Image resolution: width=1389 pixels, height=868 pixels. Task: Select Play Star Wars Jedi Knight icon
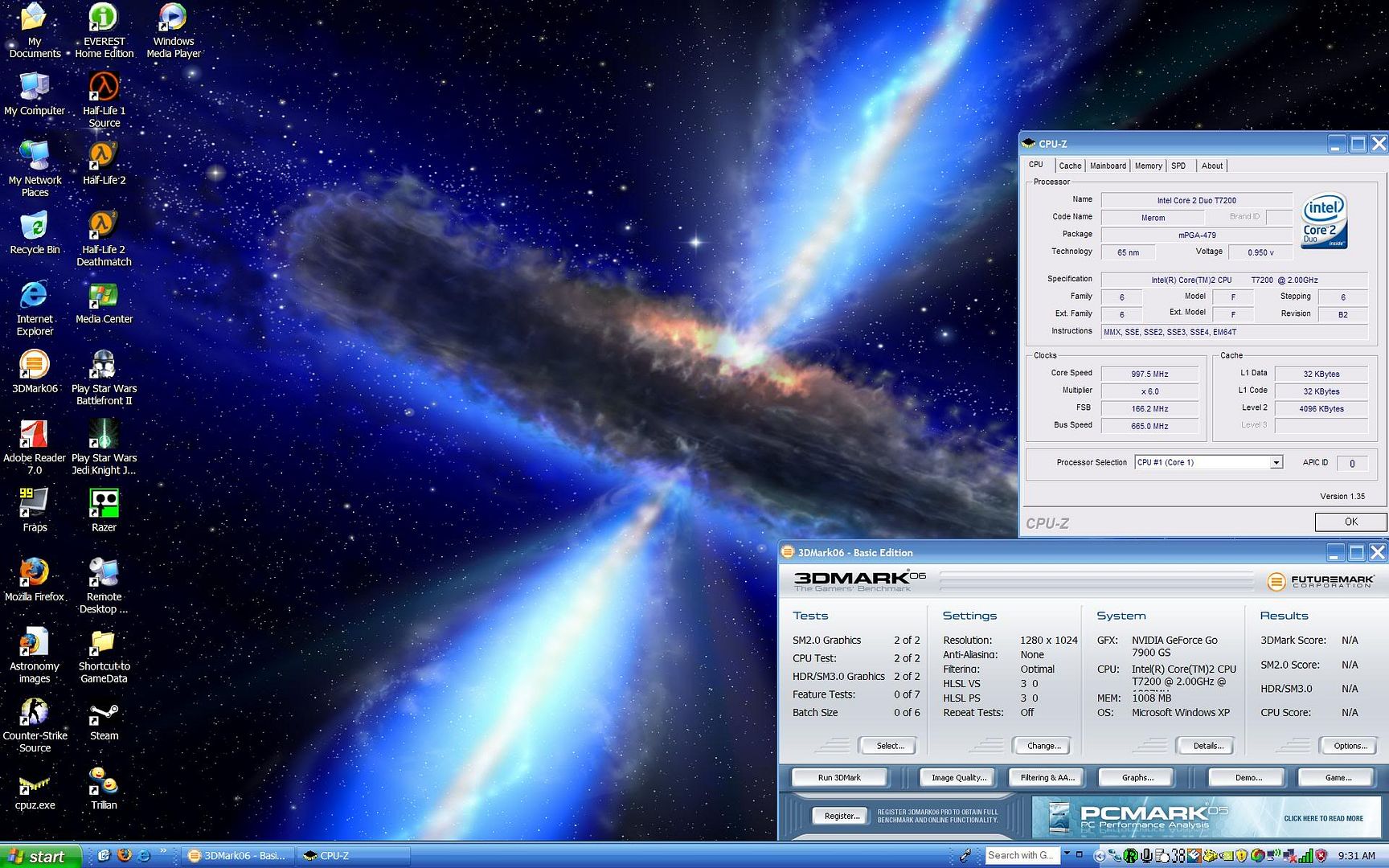pyautogui.click(x=104, y=446)
